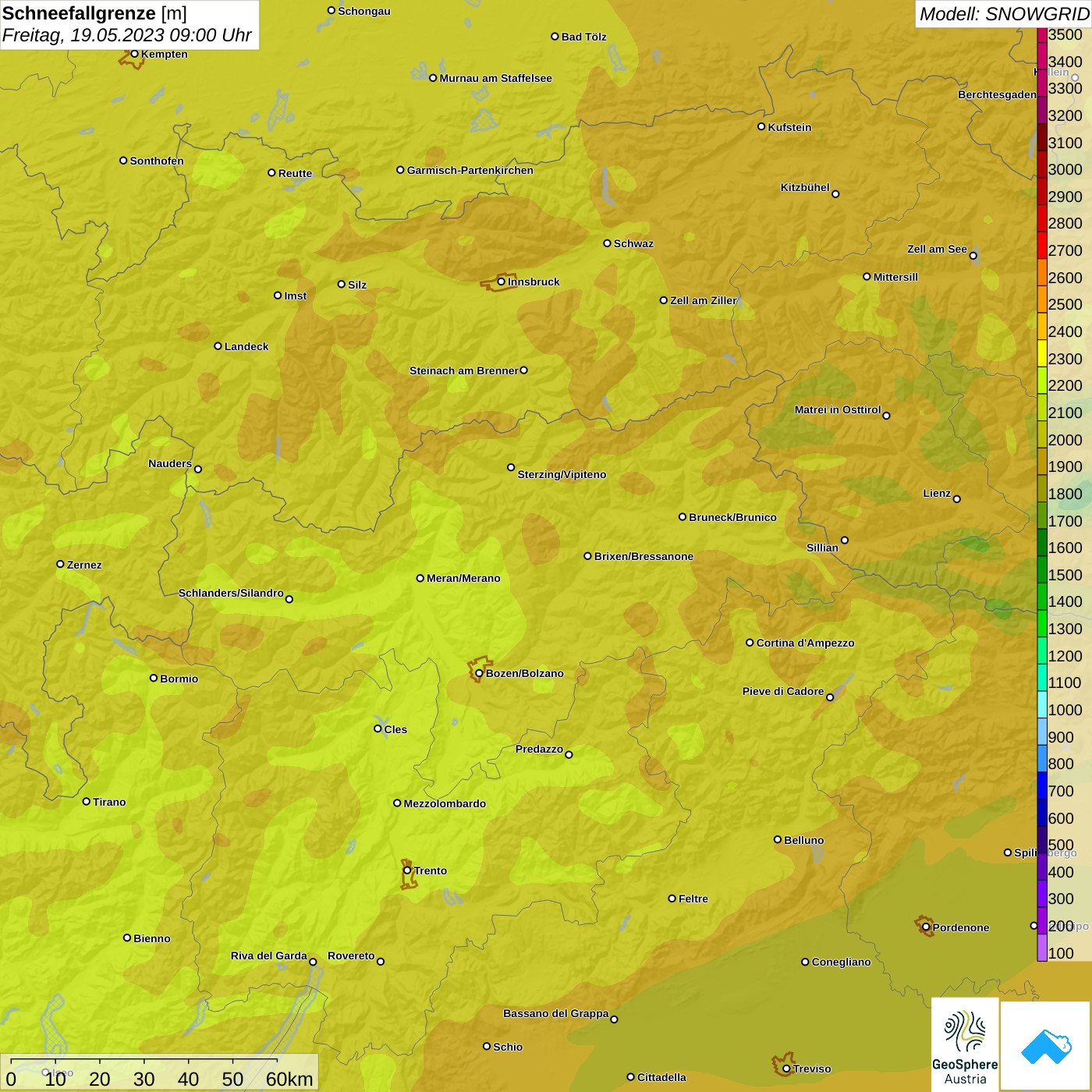
Task: Click the 60km scale bar label
Action: (x=289, y=1079)
